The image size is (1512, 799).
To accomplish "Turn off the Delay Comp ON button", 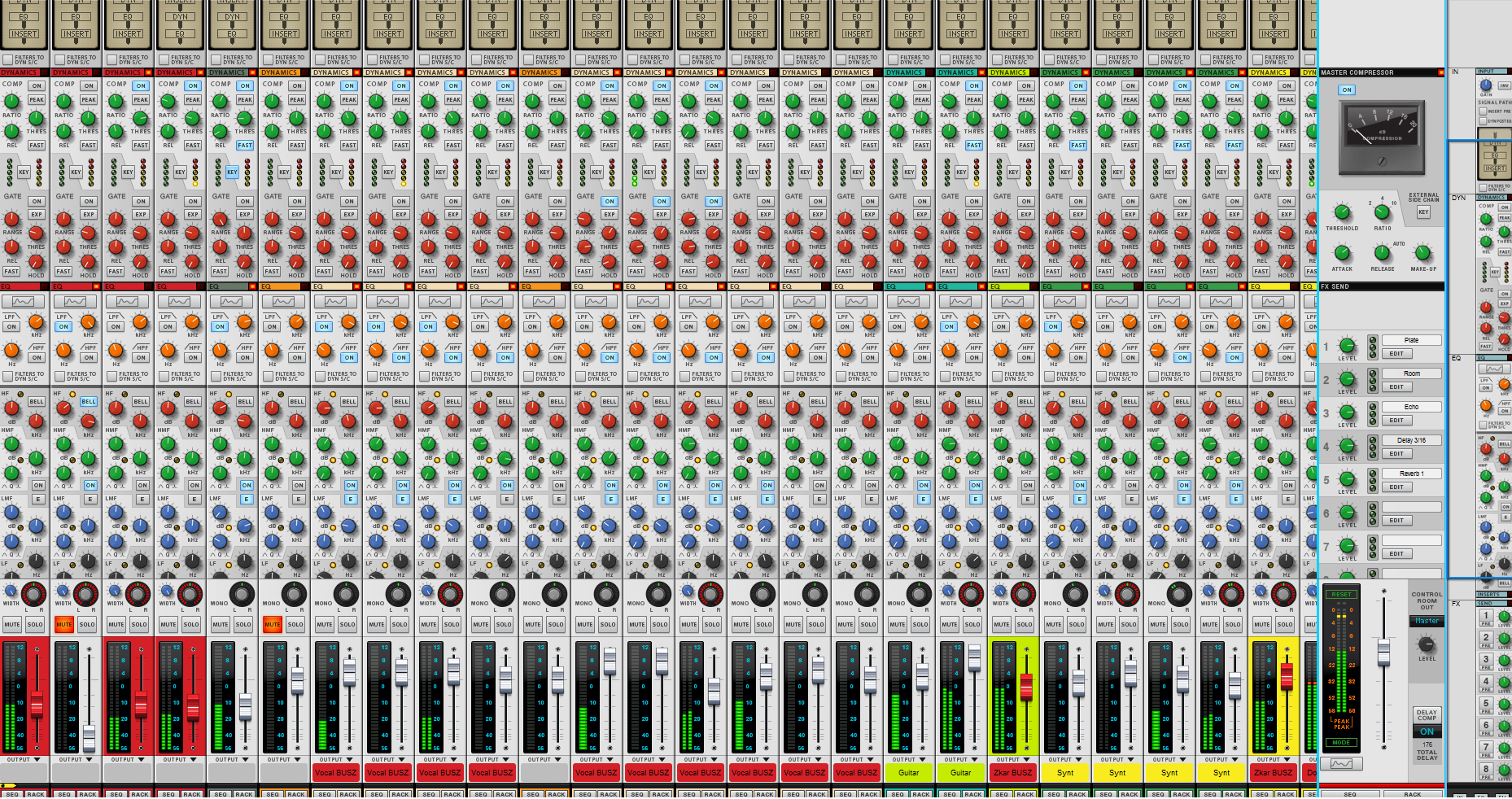I will coord(1427,731).
